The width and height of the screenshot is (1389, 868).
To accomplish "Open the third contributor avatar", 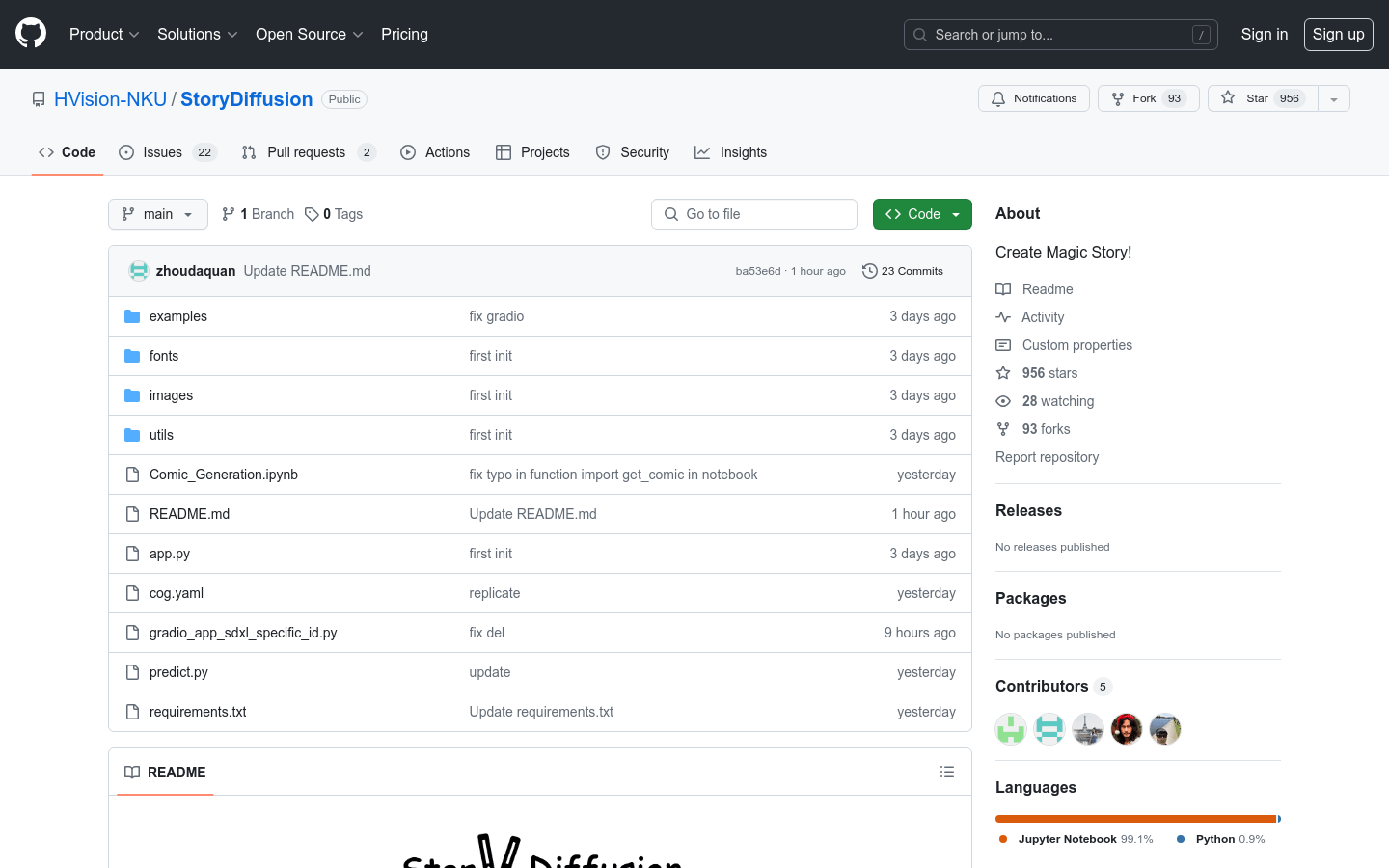I will coord(1088,729).
